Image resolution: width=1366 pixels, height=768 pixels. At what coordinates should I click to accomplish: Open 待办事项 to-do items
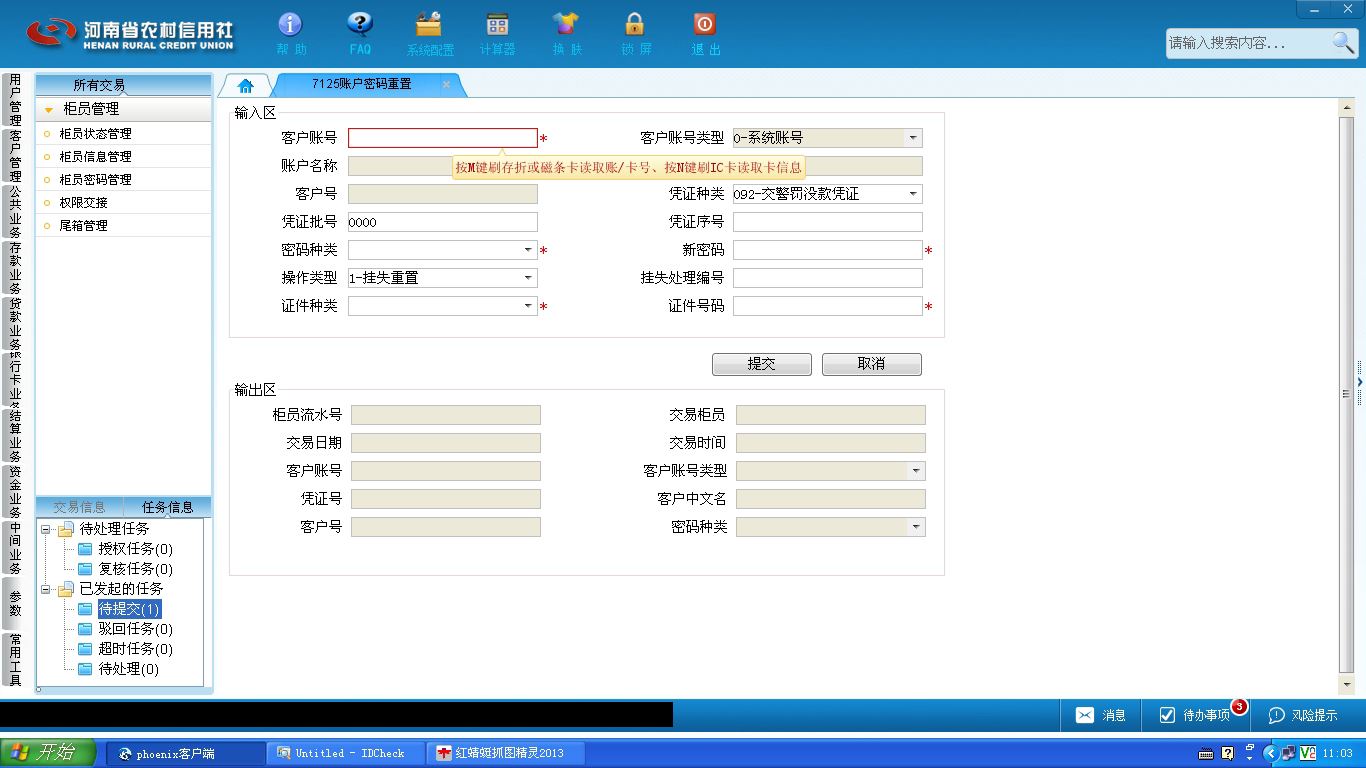1195,715
